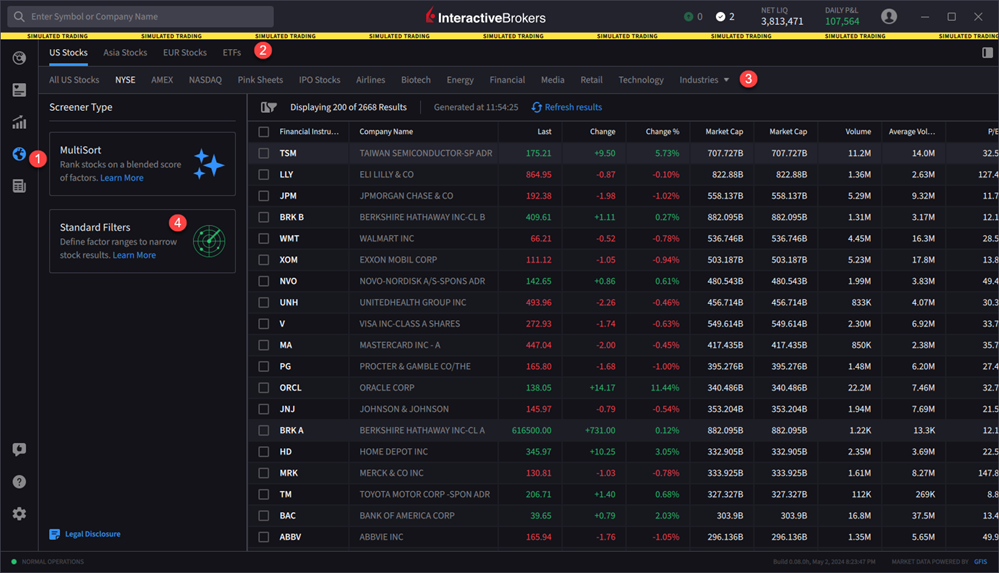999x573 pixels.
Task: Click the NVO ticker symbol
Action: click(x=288, y=281)
